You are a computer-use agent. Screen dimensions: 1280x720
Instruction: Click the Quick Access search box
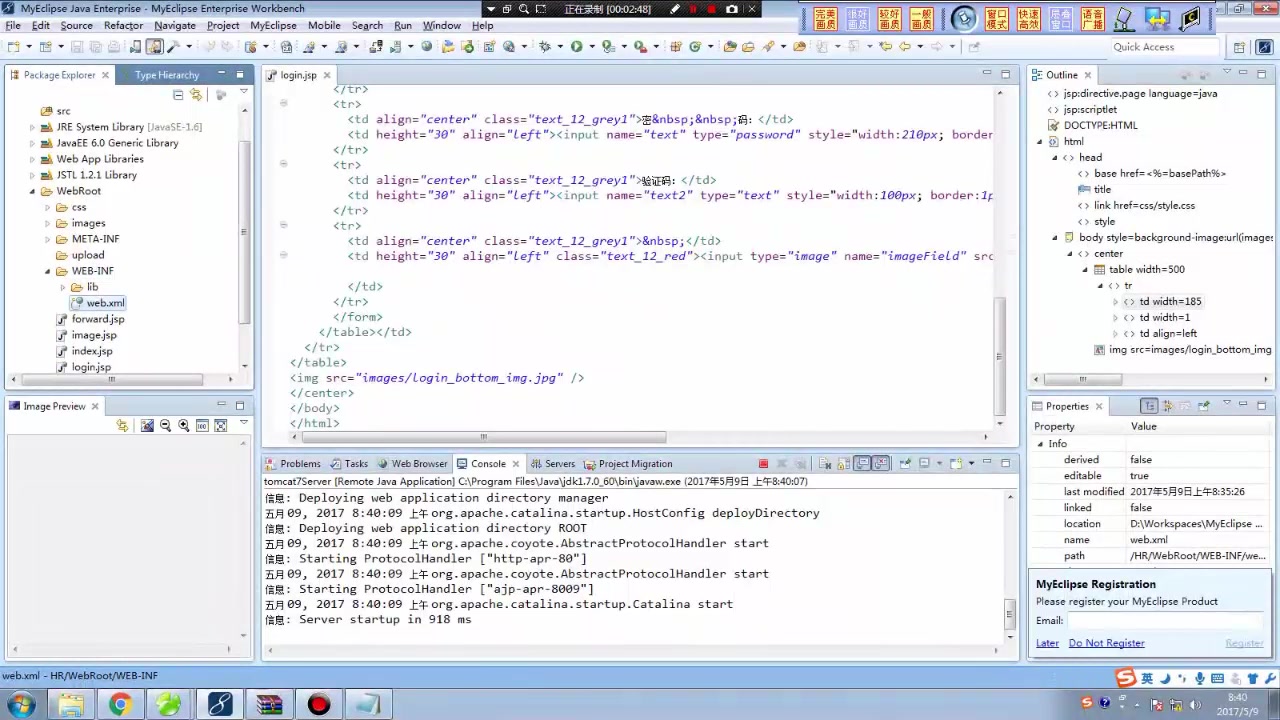pyautogui.click(x=1164, y=47)
